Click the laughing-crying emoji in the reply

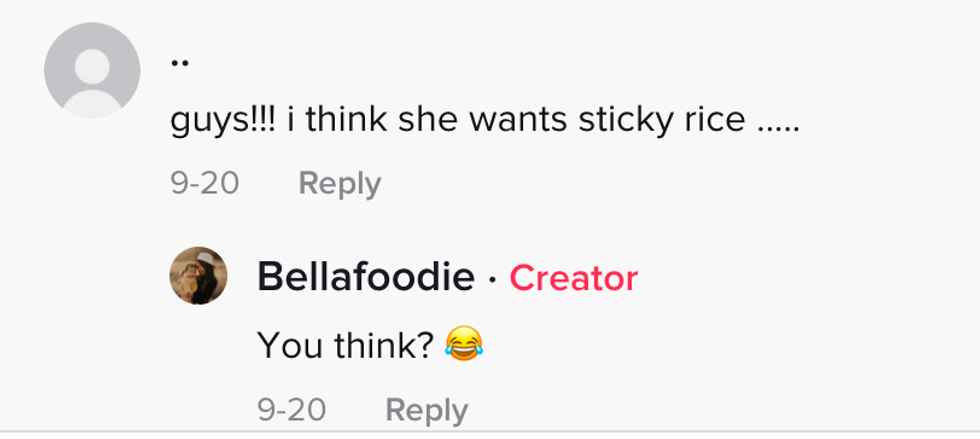[464, 345]
